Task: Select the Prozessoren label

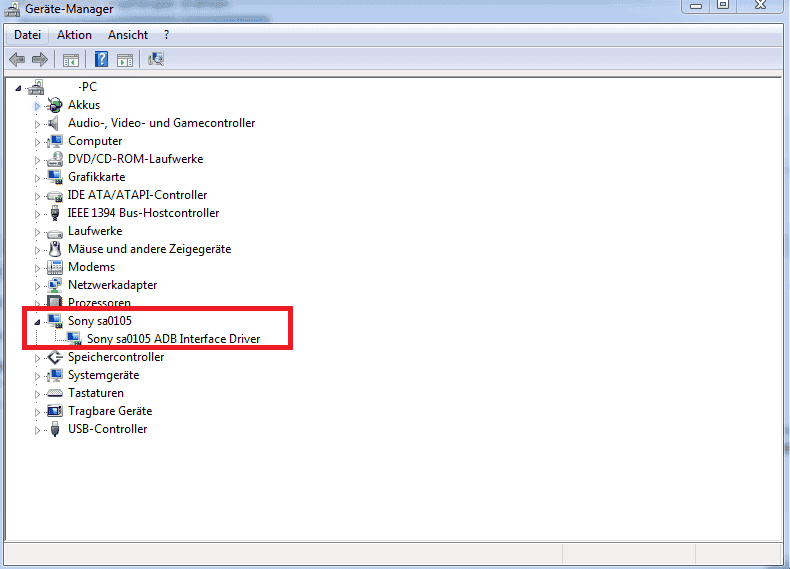Action: click(x=99, y=303)
